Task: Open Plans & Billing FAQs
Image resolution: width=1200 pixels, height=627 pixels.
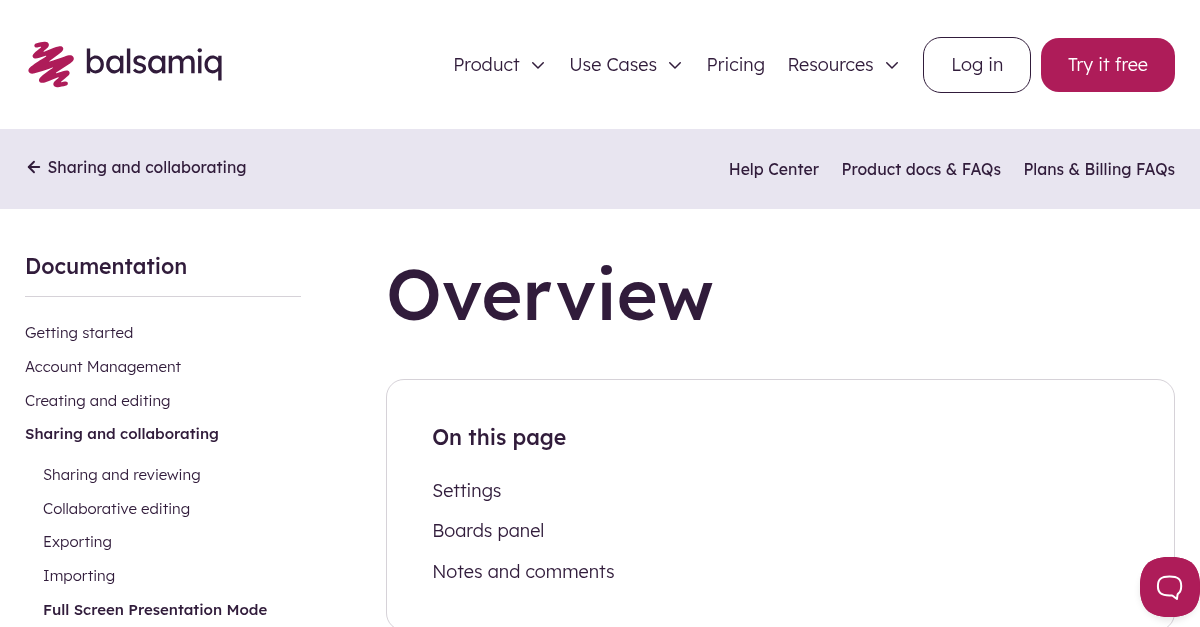Action: click(1099, 169)
